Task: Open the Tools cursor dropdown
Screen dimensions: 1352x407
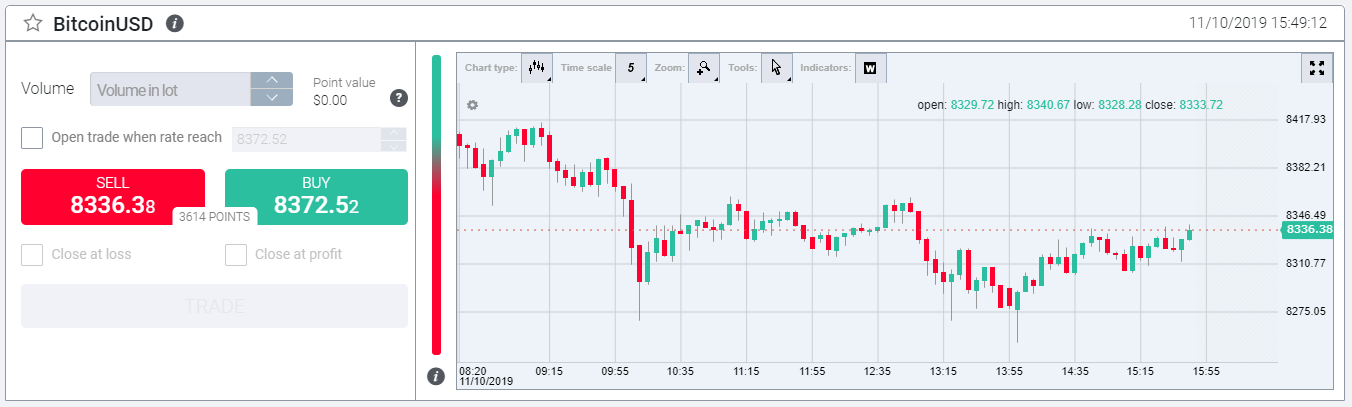Action: (x=776, y=68)
